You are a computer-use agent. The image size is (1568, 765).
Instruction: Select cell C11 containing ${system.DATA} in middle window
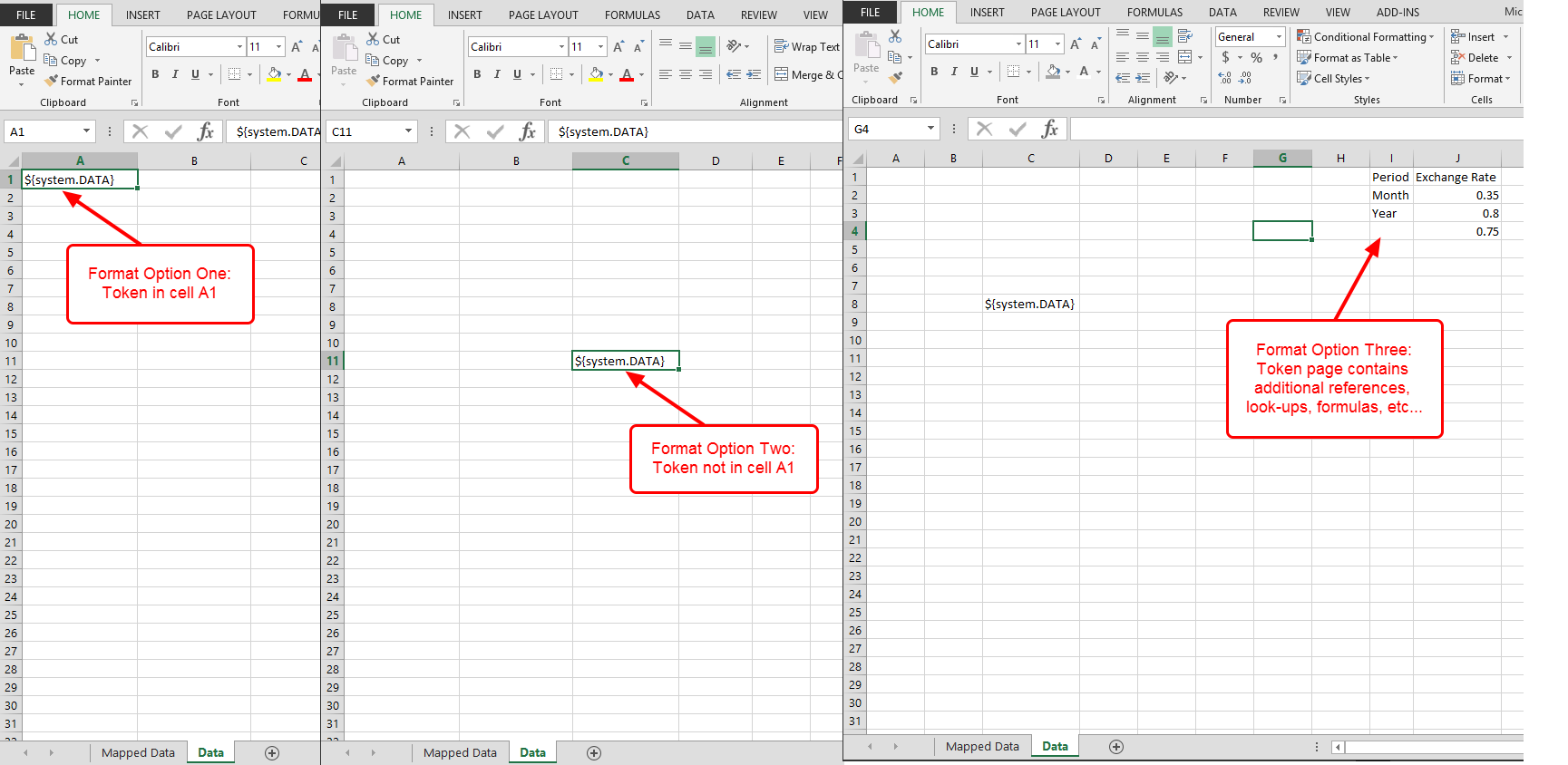click(x=625, y=361)
